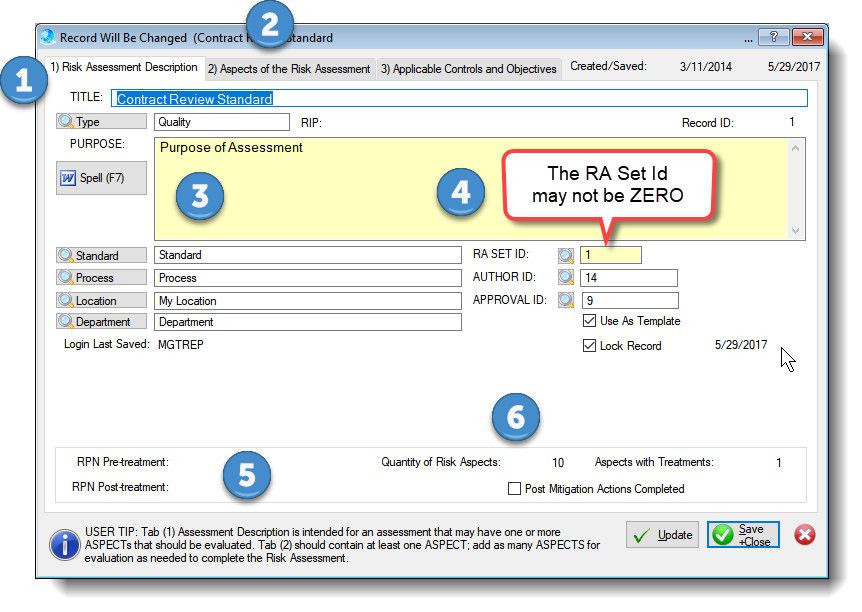Open the Department lookup icon
Image resolution: width=862 pixels, height=612 pixels.
pos(66,322)
